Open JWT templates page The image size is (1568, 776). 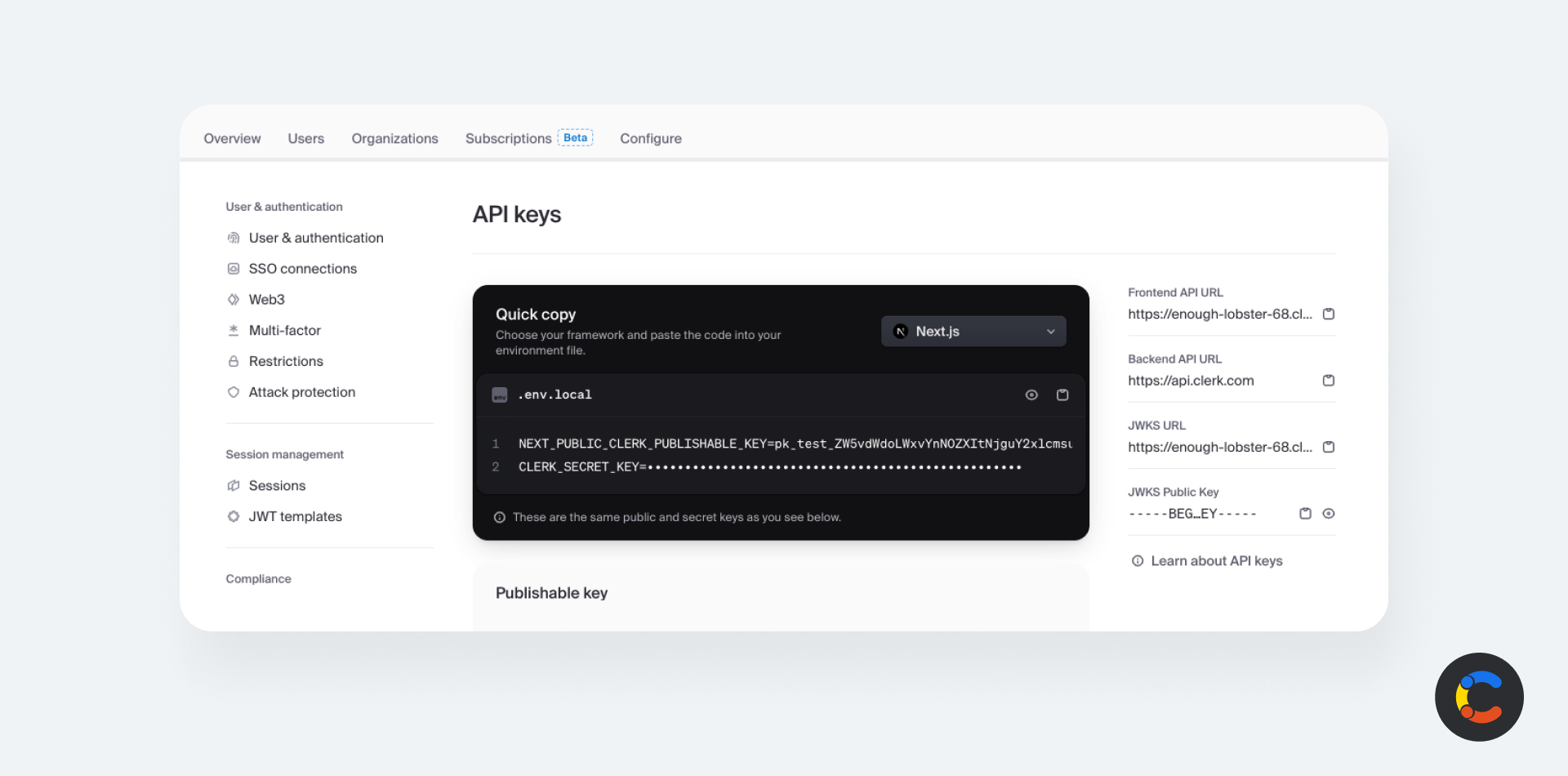tap(295, 517)
